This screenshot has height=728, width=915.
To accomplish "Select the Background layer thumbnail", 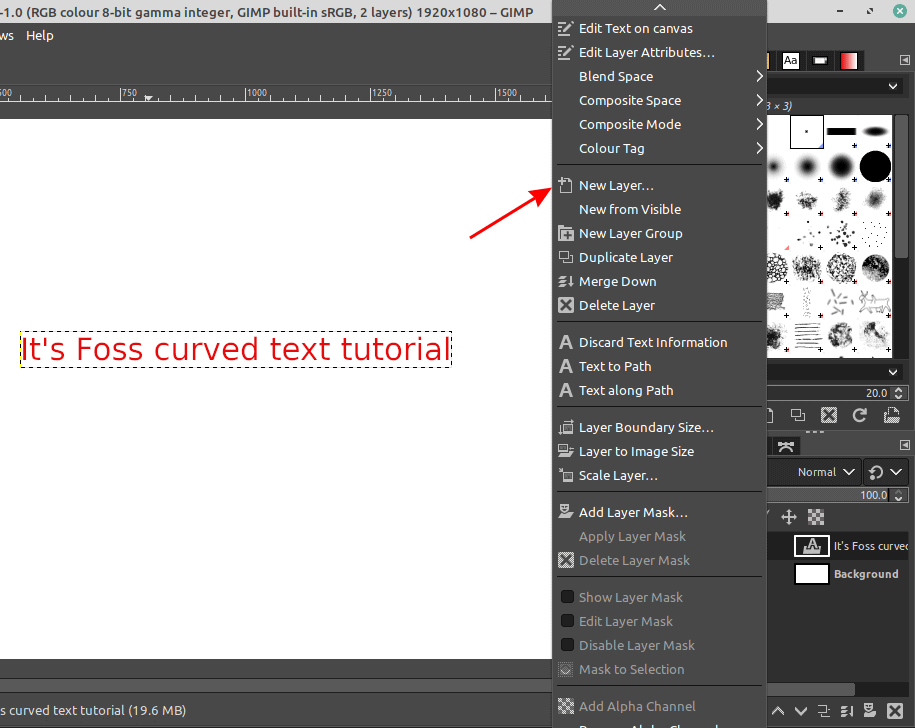I will point(812,574).
